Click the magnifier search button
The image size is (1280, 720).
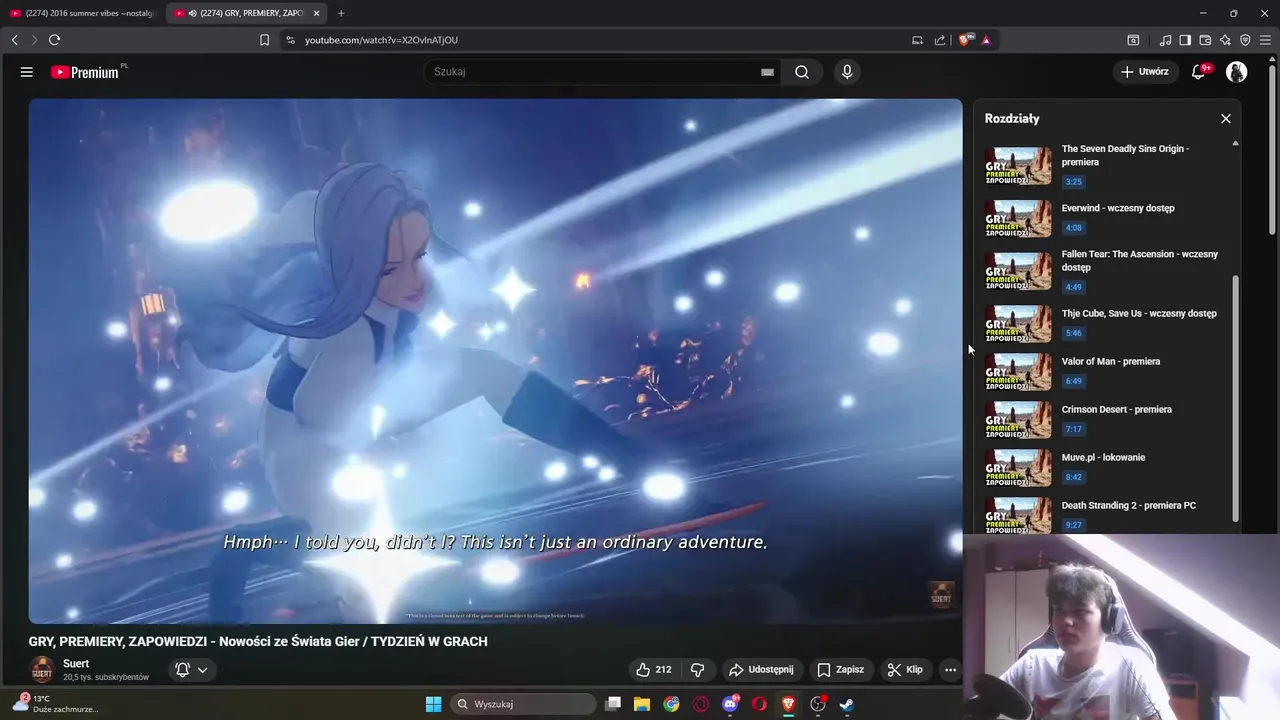[802, 72]
